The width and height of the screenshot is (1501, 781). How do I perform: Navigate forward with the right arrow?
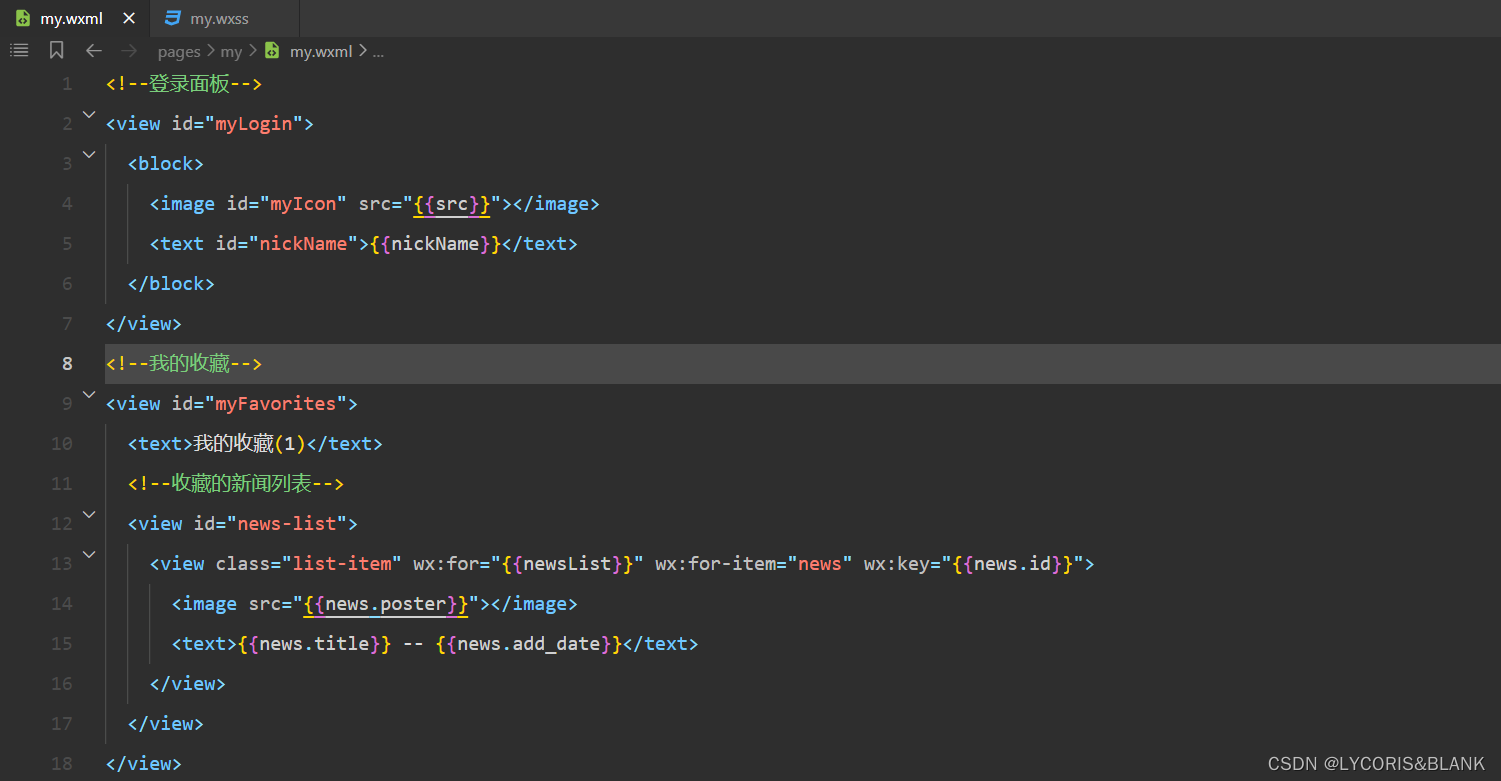[129, 50]
